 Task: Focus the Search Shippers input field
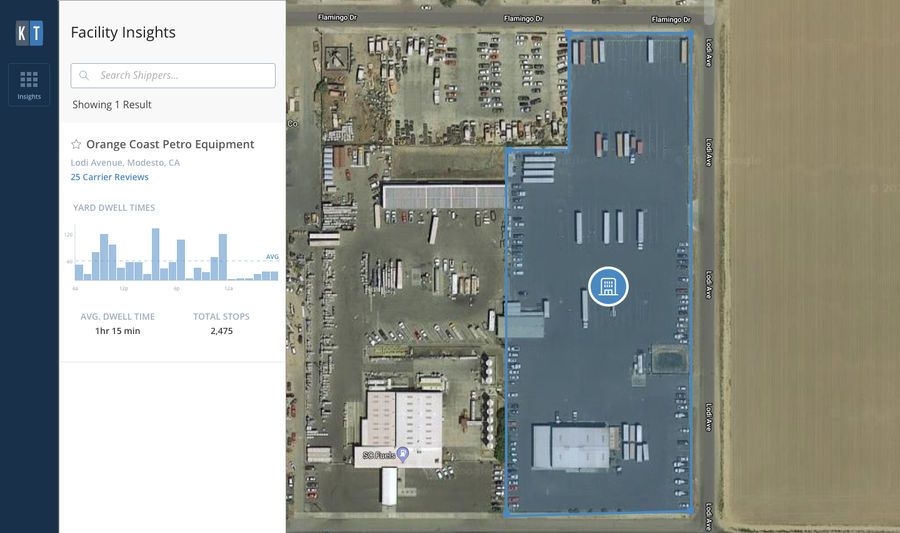pyautogui.click(x=173, y=76)
